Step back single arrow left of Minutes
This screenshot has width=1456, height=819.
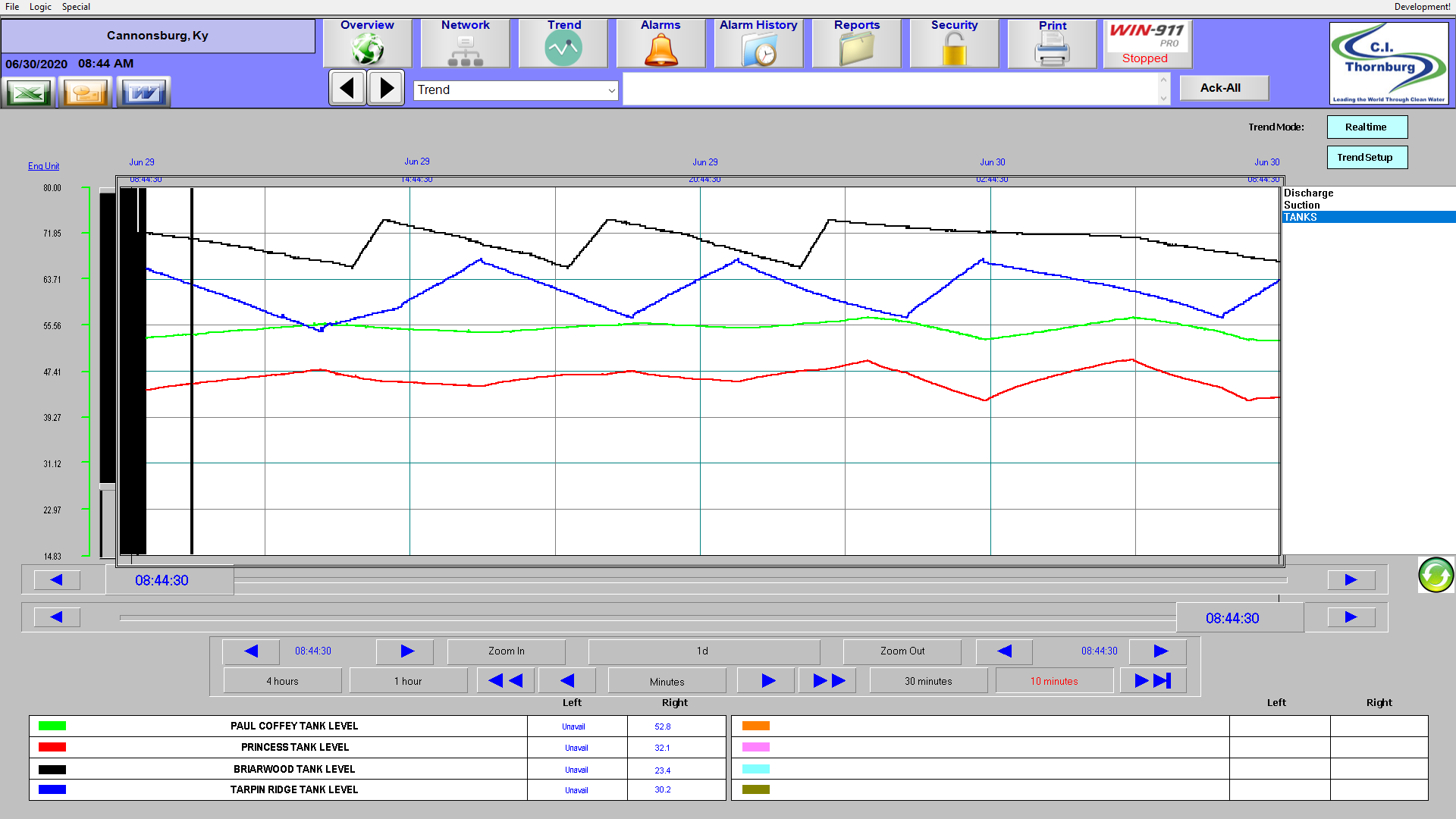pyautogui.click(x=567, y=681)
